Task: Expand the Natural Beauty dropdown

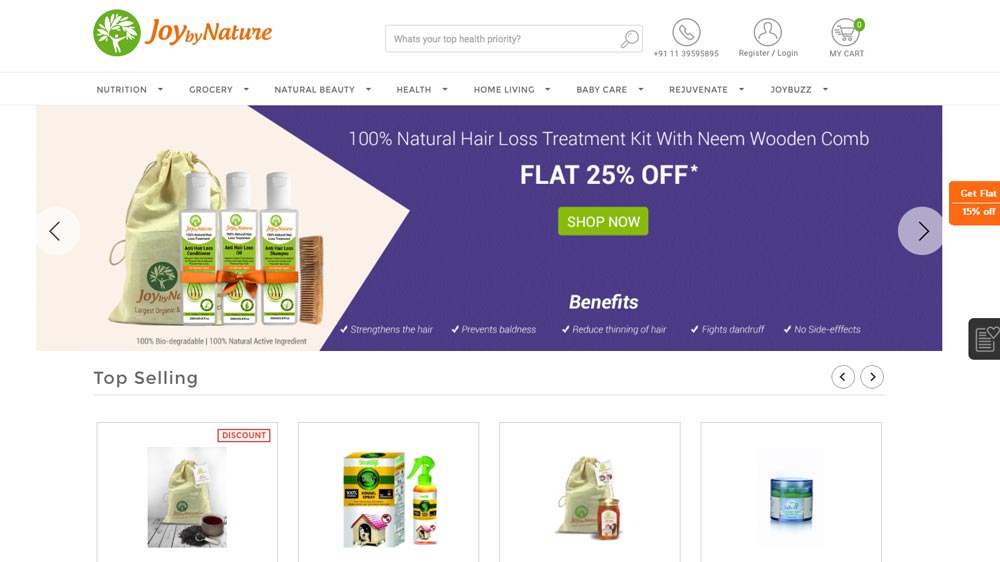Action: [368, 89]
